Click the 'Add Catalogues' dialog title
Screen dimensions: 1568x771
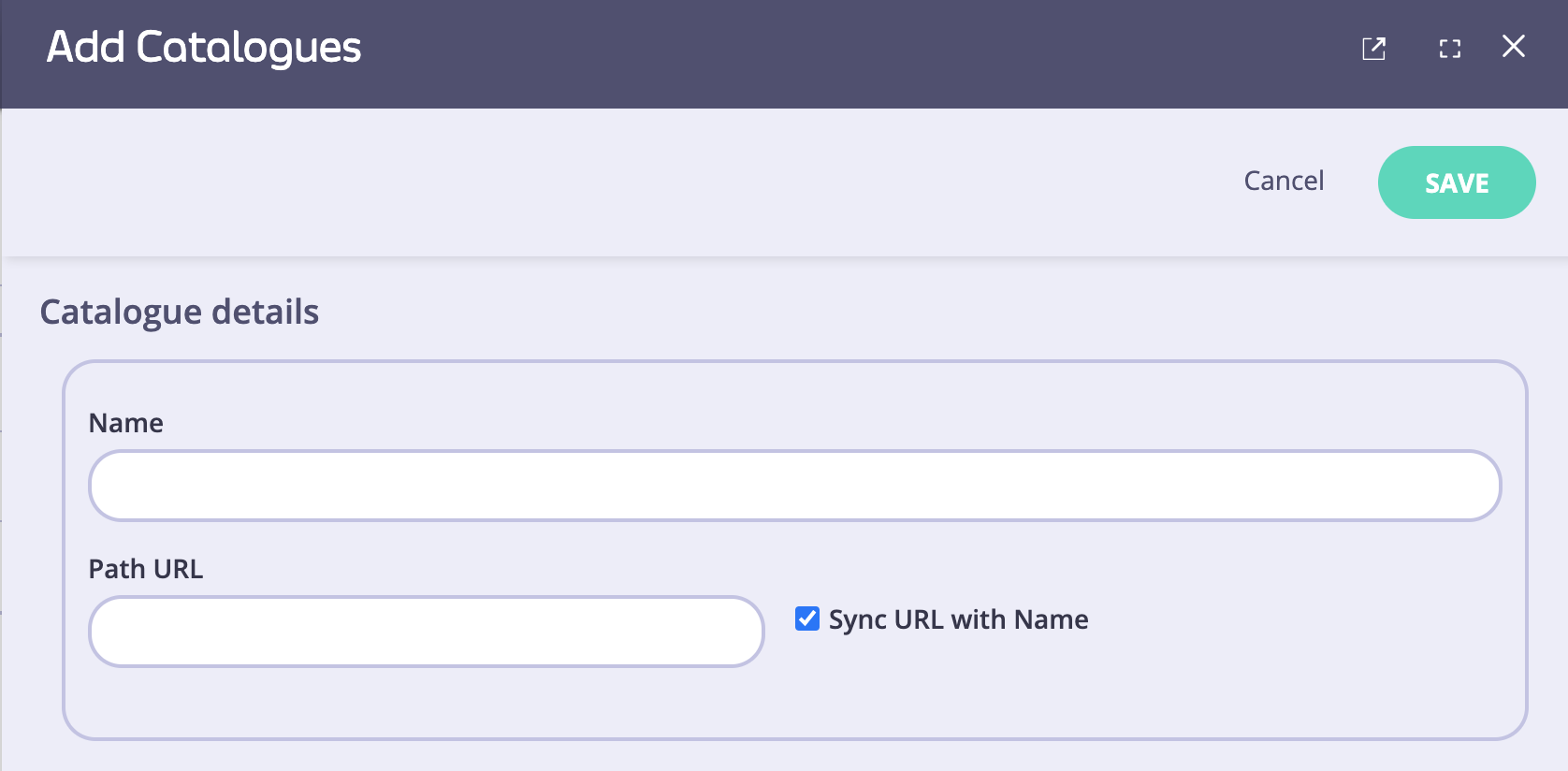click(x=204, y=48)
